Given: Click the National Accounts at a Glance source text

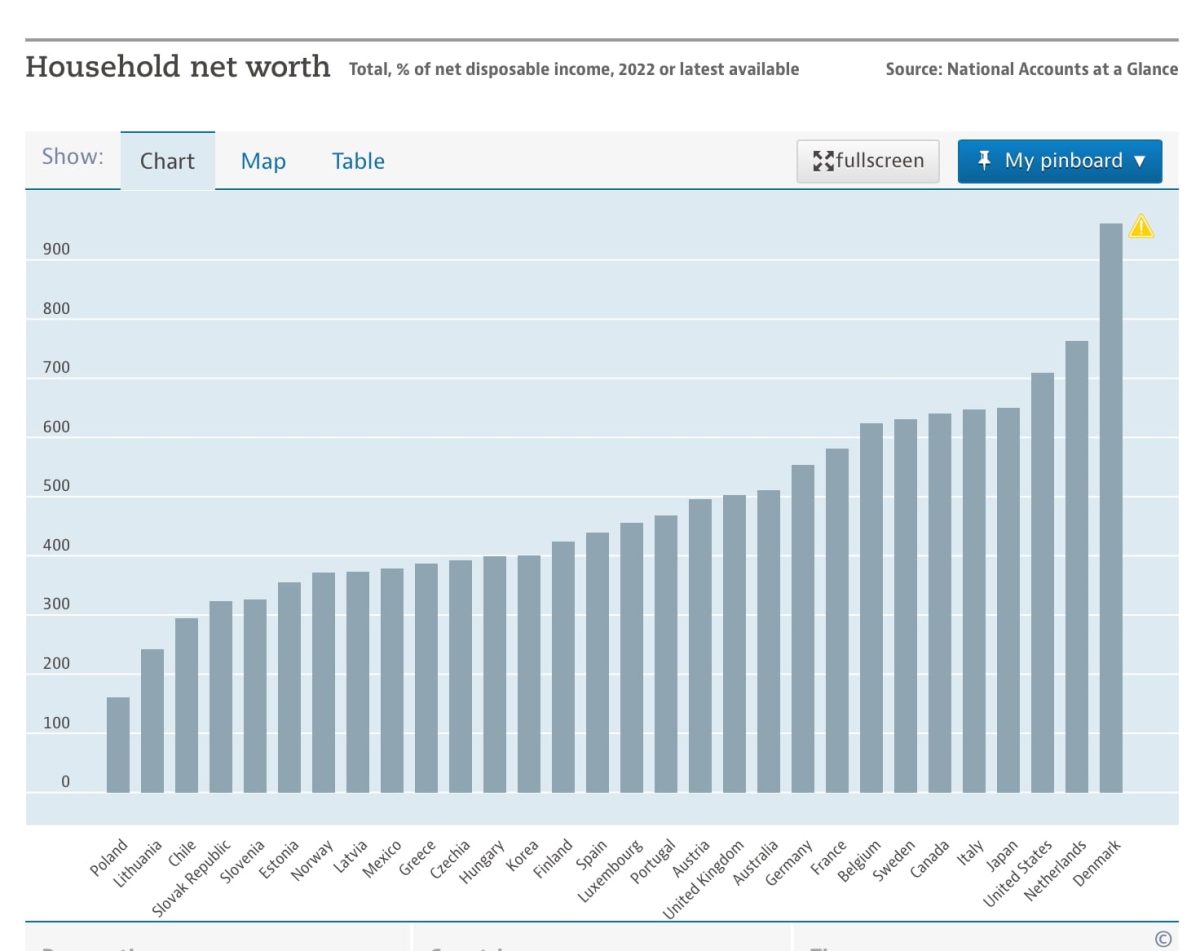Looking at the screenshot, I should tap(1031, 69).
